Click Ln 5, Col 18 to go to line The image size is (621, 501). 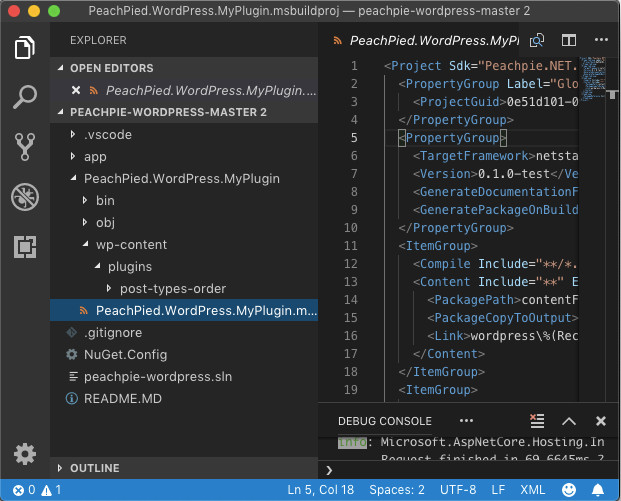(x=320, y=490)
